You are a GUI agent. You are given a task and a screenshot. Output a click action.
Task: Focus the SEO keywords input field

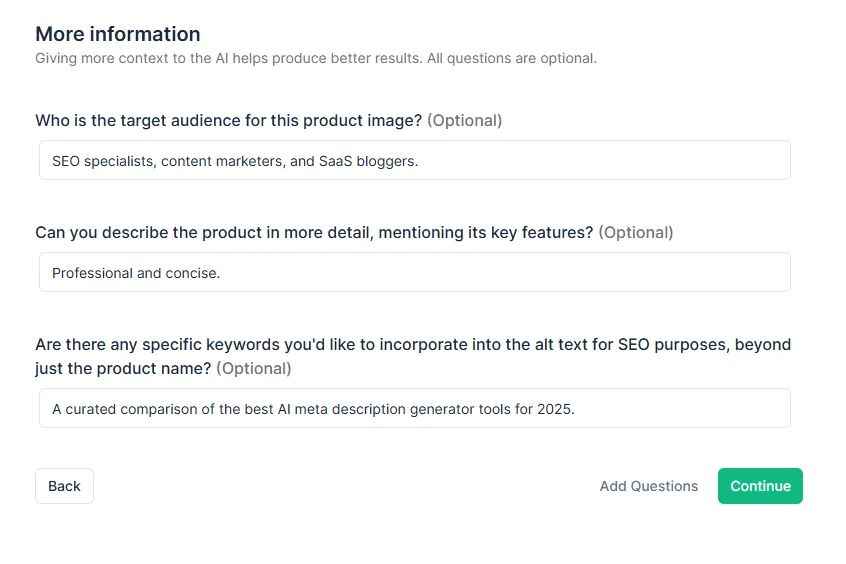pyautogui.click(x=680, y=408)
